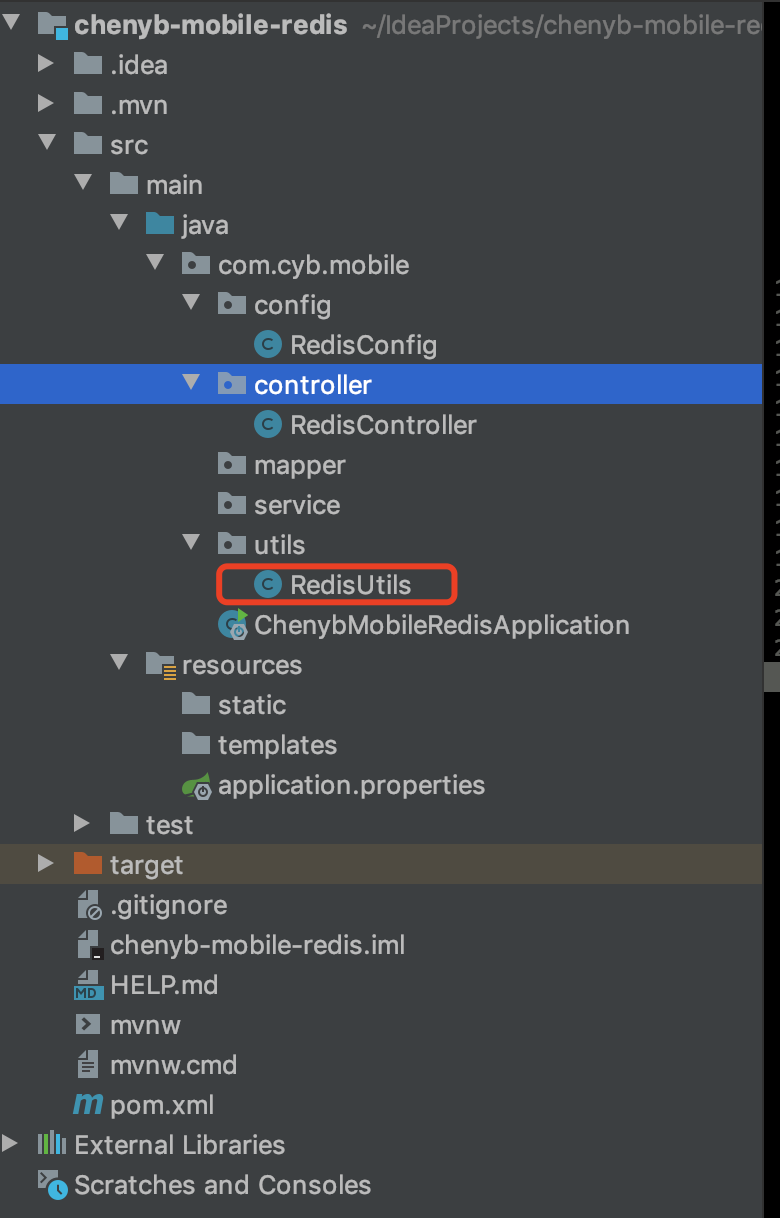780x1218 pixels.
Task: Collapse the controller package
Action: point(190,385)
